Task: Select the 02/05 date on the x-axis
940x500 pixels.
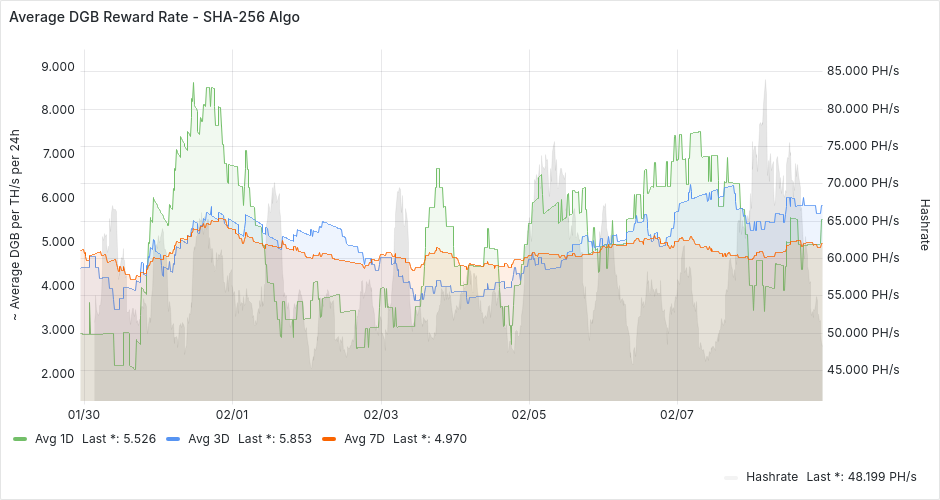Action: (529, 414)
